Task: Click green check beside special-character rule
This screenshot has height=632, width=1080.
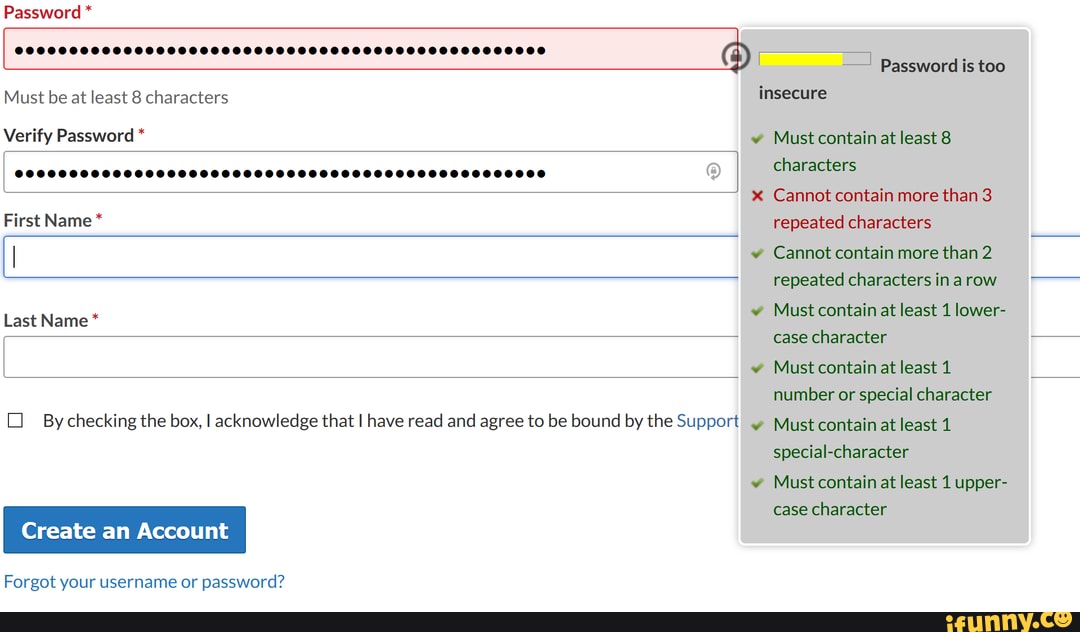Action: [x=757, y=424]
